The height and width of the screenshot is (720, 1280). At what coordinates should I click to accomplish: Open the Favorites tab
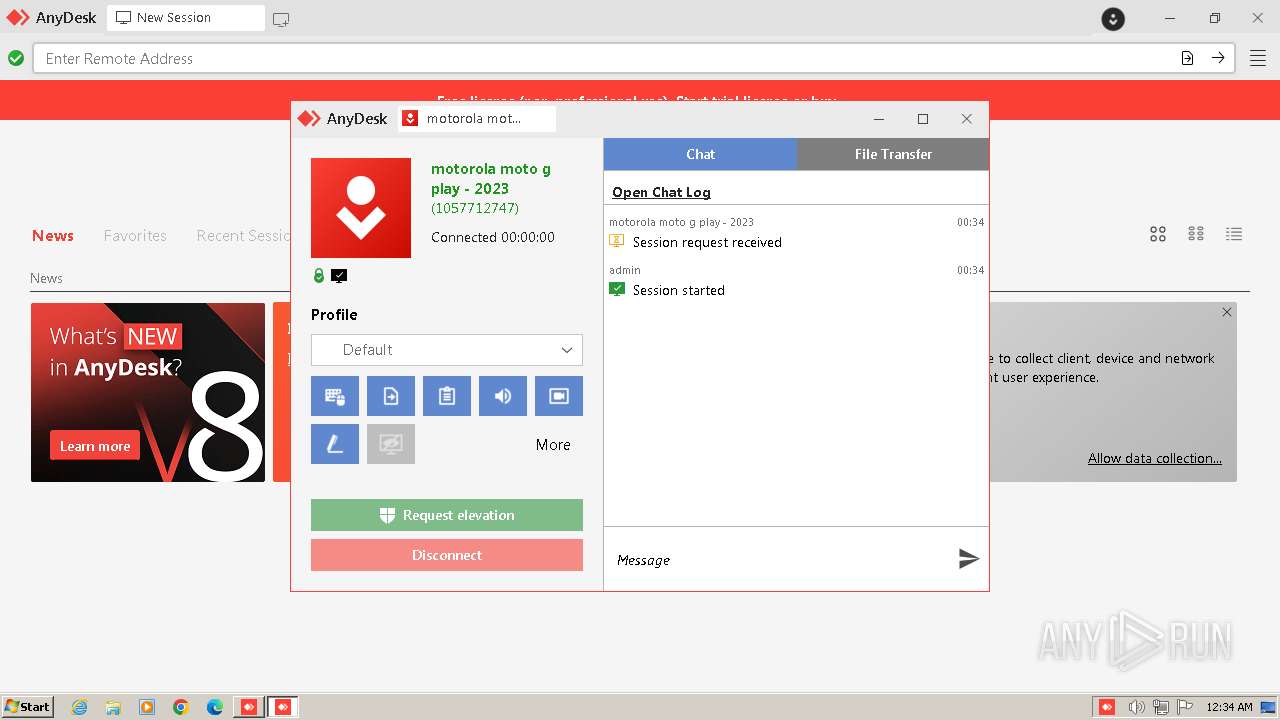pyautogui.click(x=135, y=236)
